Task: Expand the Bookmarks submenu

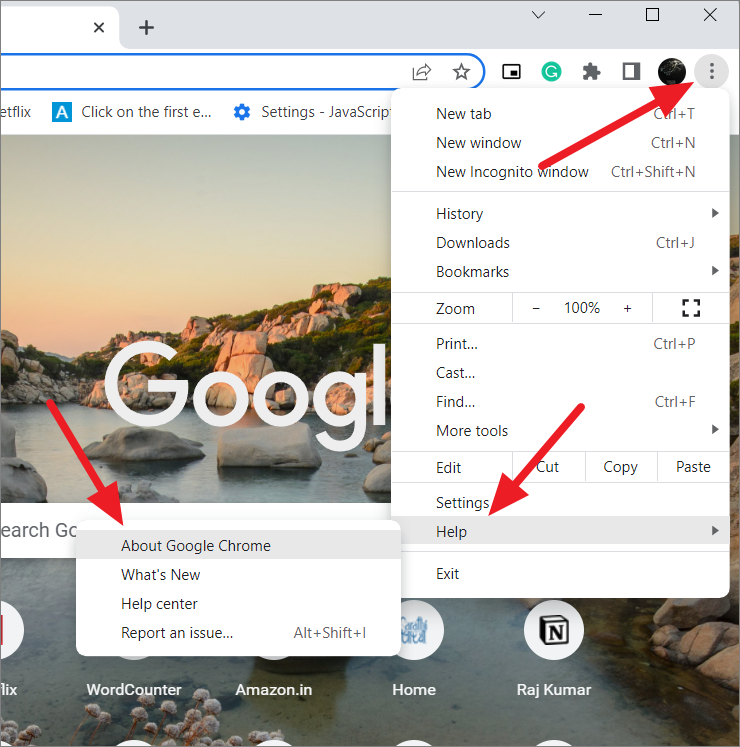Action: 560,272
